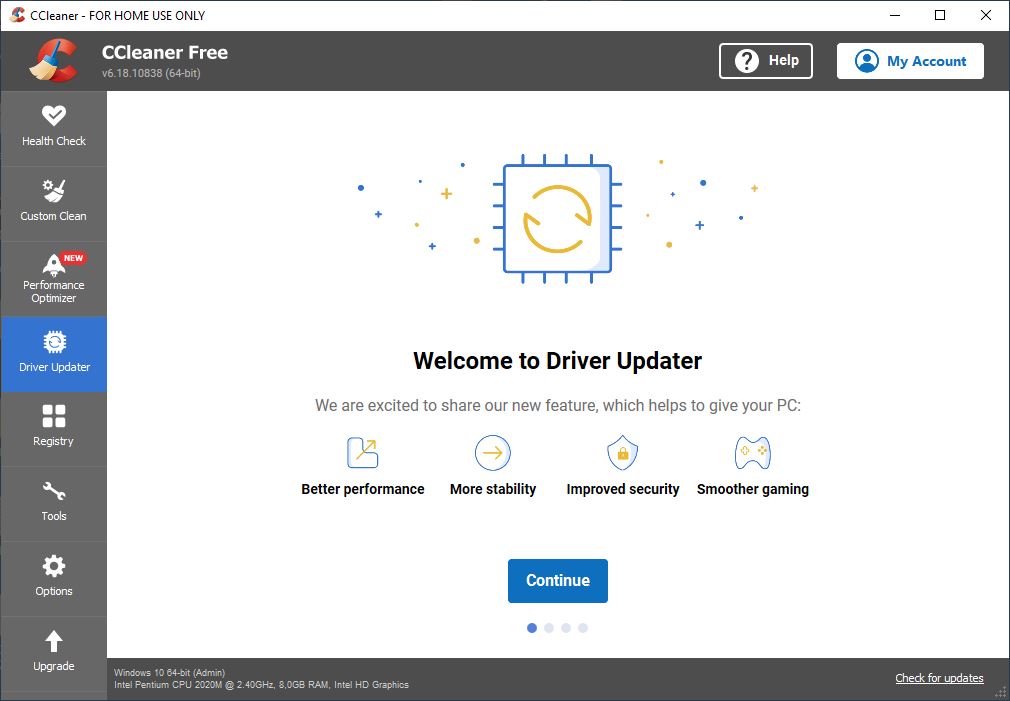Click the 'CCleaner Free' title text
The width and height of the screenshot is (1010, 701).
click(x=165, y=52)
